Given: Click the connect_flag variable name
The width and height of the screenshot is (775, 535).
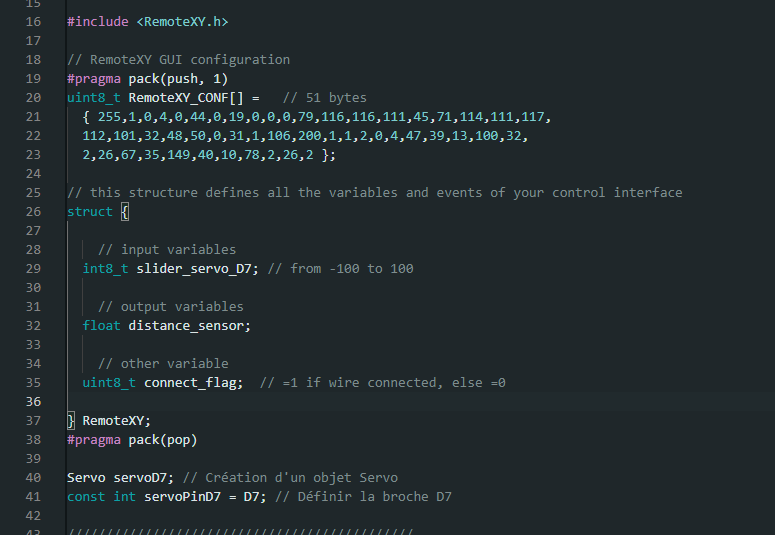Looking at the screenshot, I should pos(193,383).
